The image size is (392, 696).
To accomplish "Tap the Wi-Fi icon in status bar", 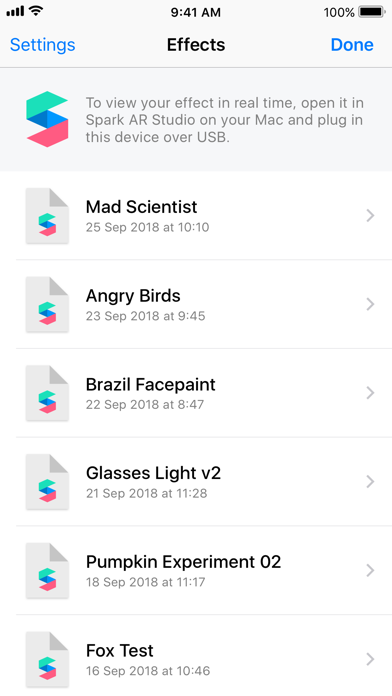I will coord(36,11).
